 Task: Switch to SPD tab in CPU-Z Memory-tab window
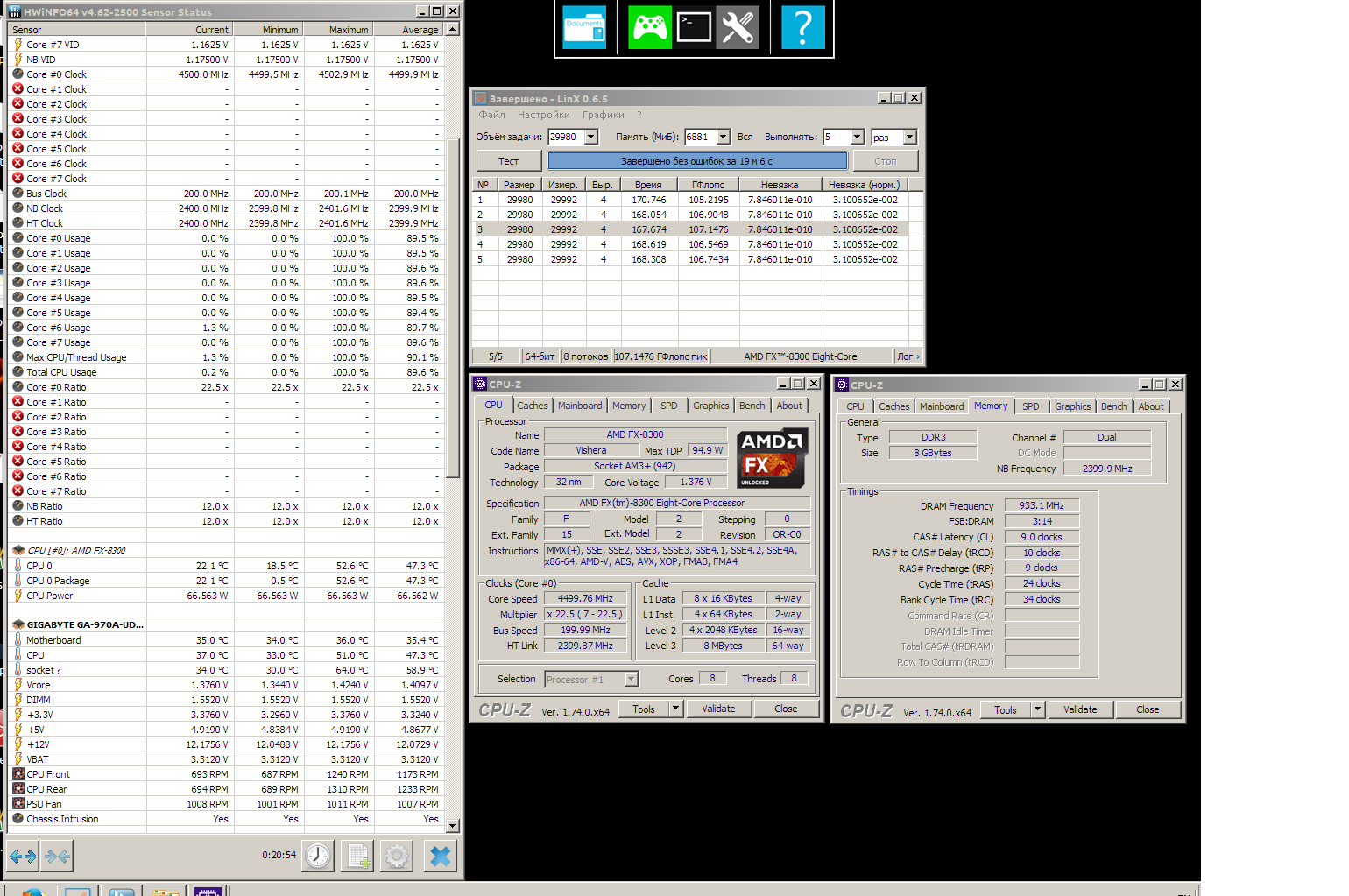[1031, 406]
